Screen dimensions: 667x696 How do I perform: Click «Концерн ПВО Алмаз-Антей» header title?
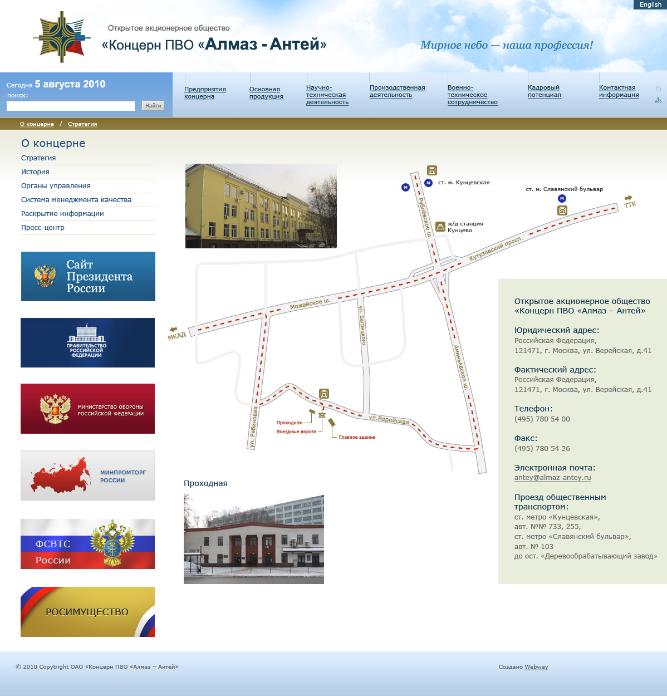click(x=214, y=44)
